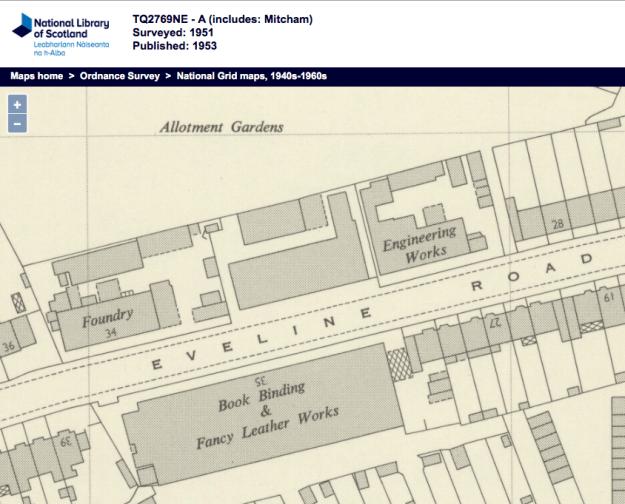Select the Foundry building on the map
Image resolution: width=625 pixels, height=504 pixels.
107,317
